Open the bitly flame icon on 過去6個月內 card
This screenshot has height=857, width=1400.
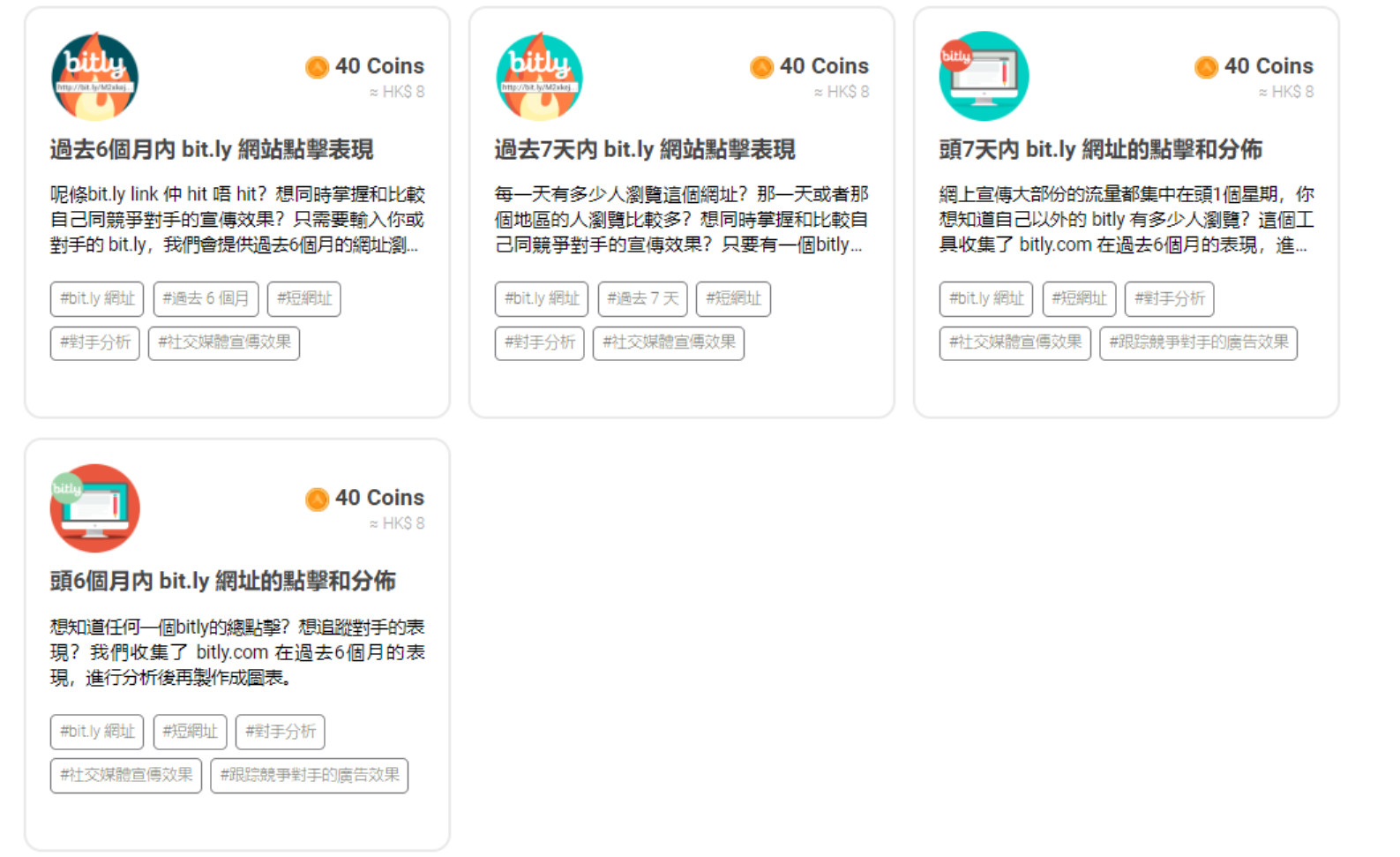click(x=95, y=76)
